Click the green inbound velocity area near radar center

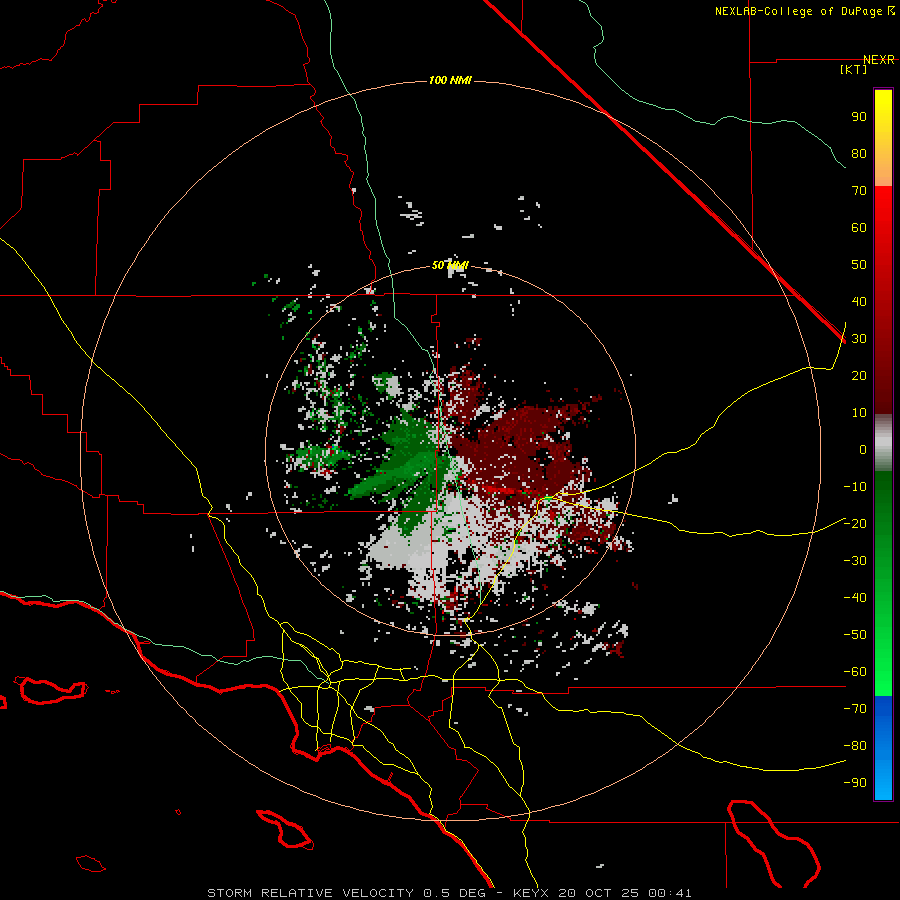pos(410,459)
